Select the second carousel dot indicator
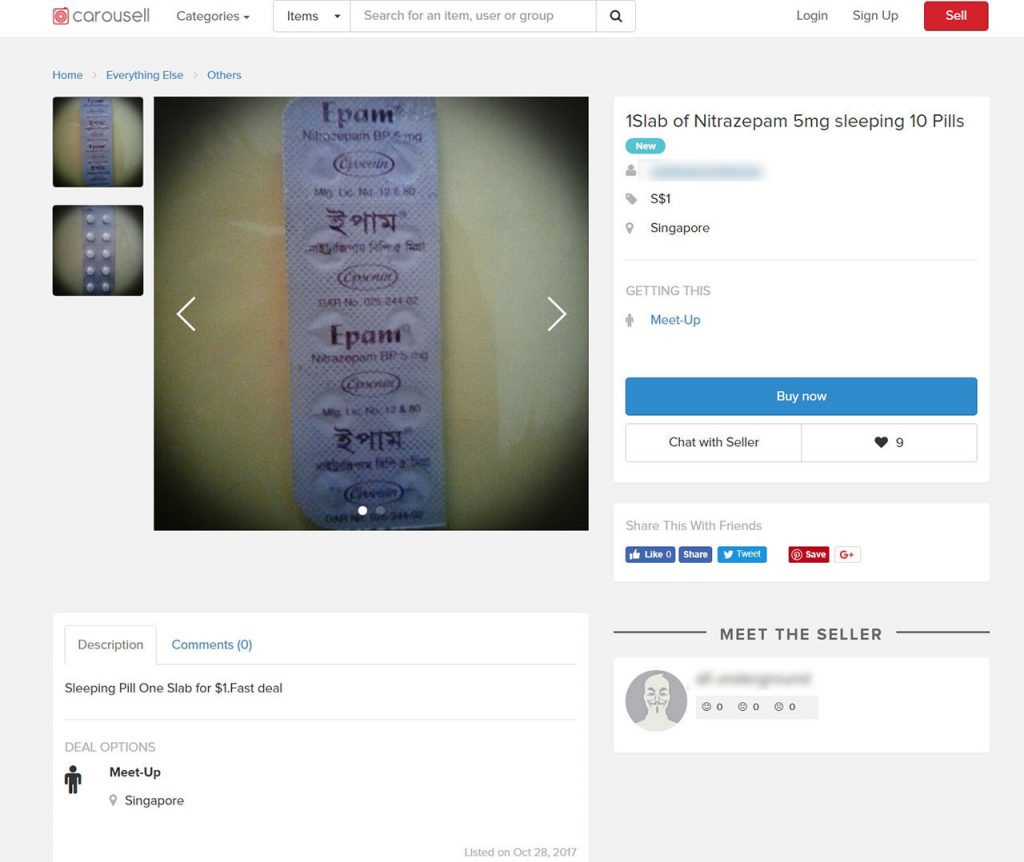 (x=380, y=511)
